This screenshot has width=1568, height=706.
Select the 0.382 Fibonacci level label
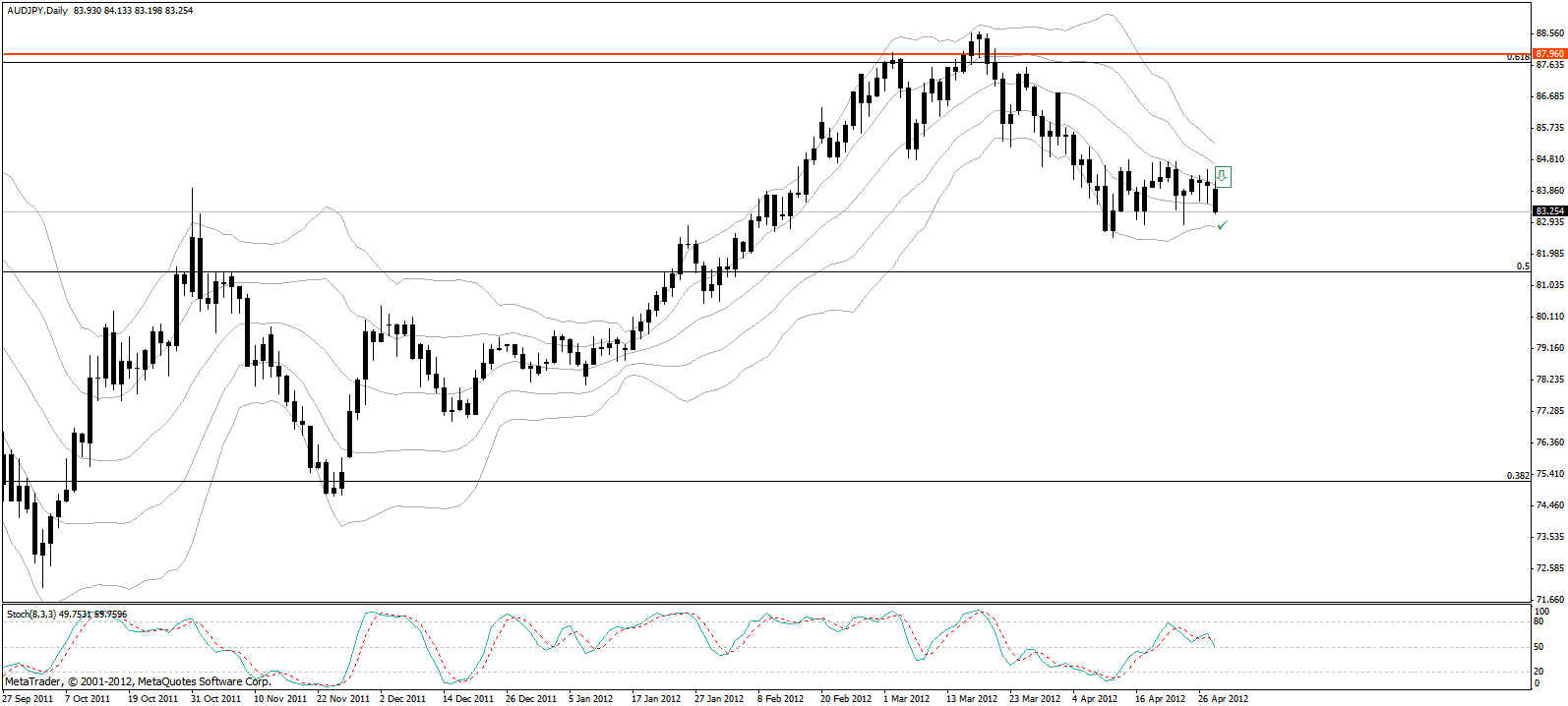(1518, 476)
